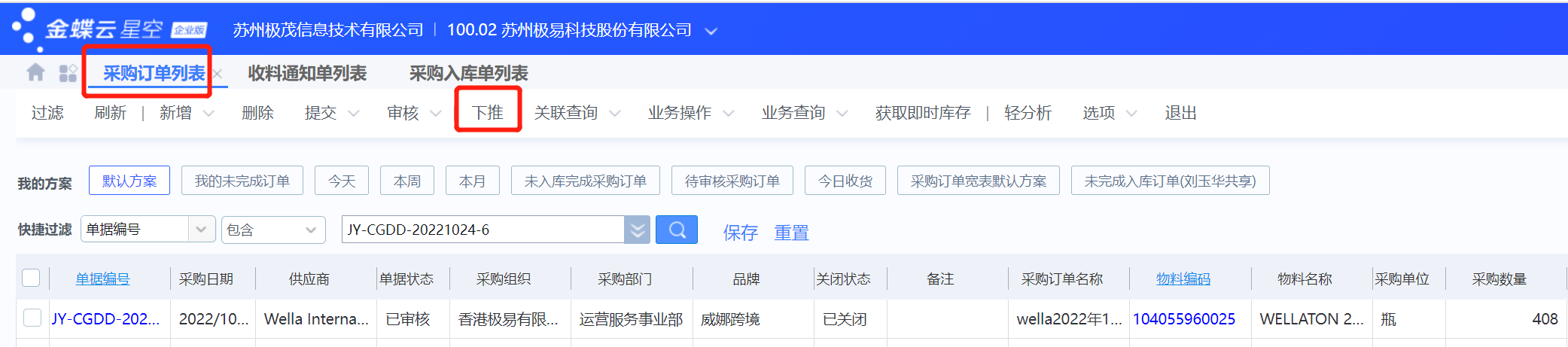Select 我的未完成订单 scheme
The image size is (1568, 347).
(x=242, y=181)
